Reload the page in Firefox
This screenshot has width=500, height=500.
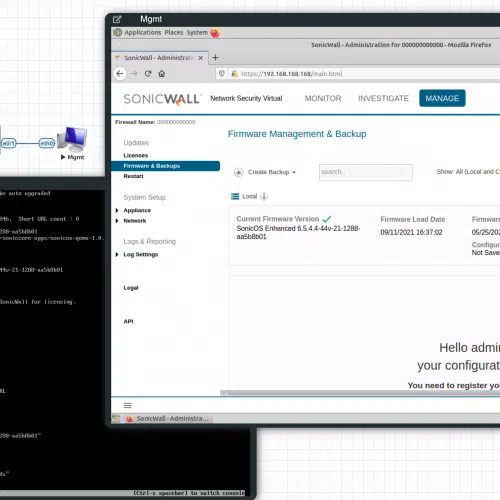(148, 73)
